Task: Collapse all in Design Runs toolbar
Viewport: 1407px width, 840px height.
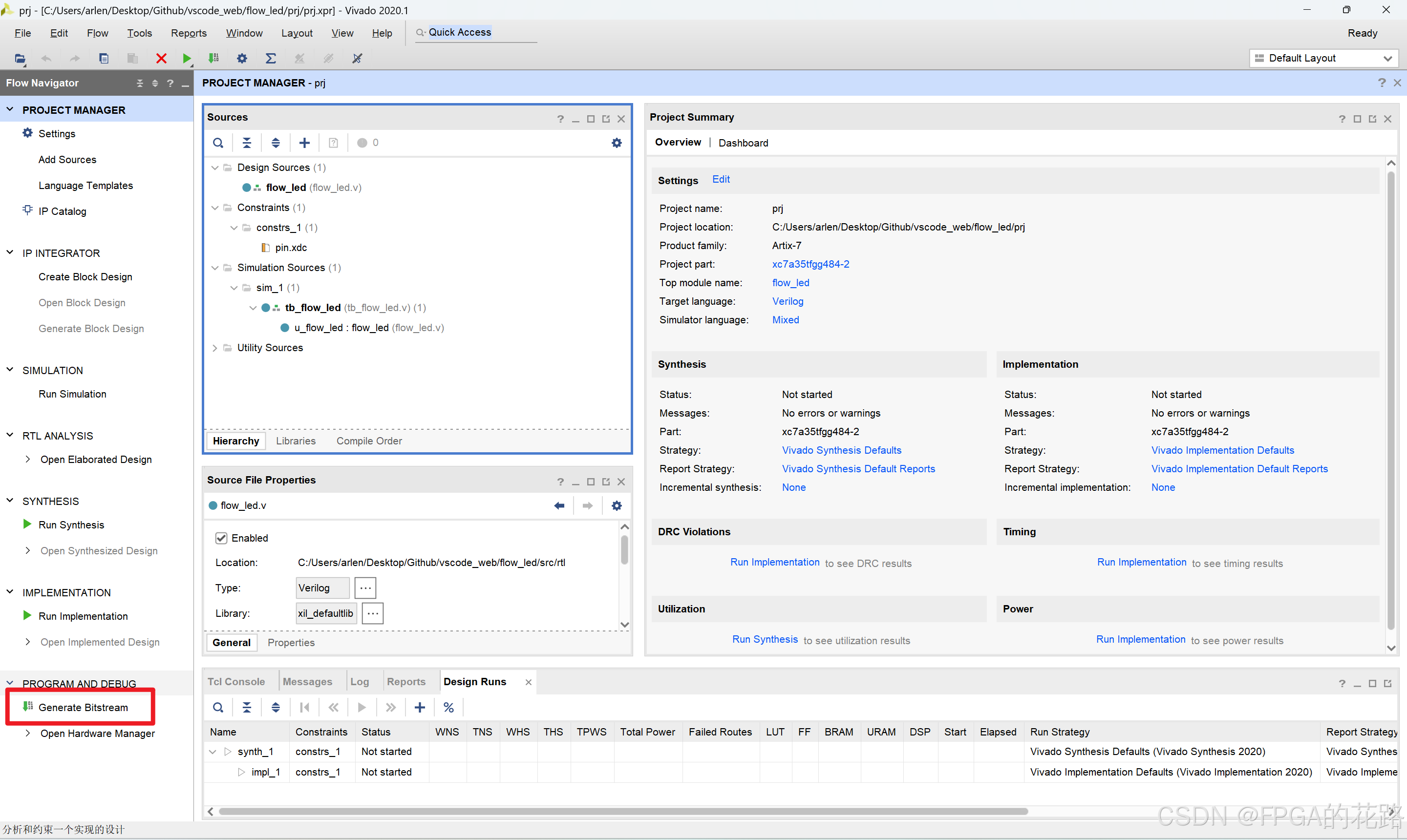Action: pos(247,708)
